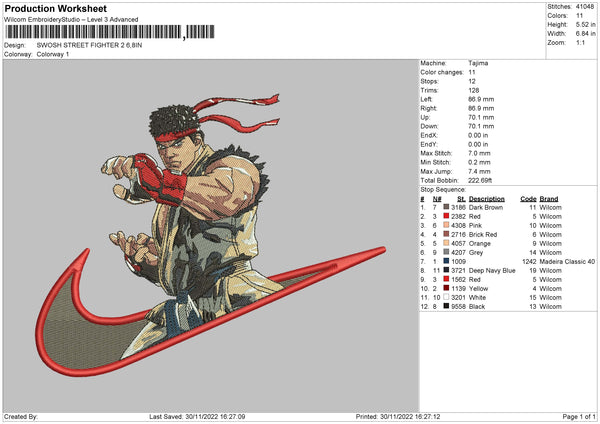Click the Deep Navy Blue color swatch
The width and height of the screenshot is (600, 424).
coord(446,270)
